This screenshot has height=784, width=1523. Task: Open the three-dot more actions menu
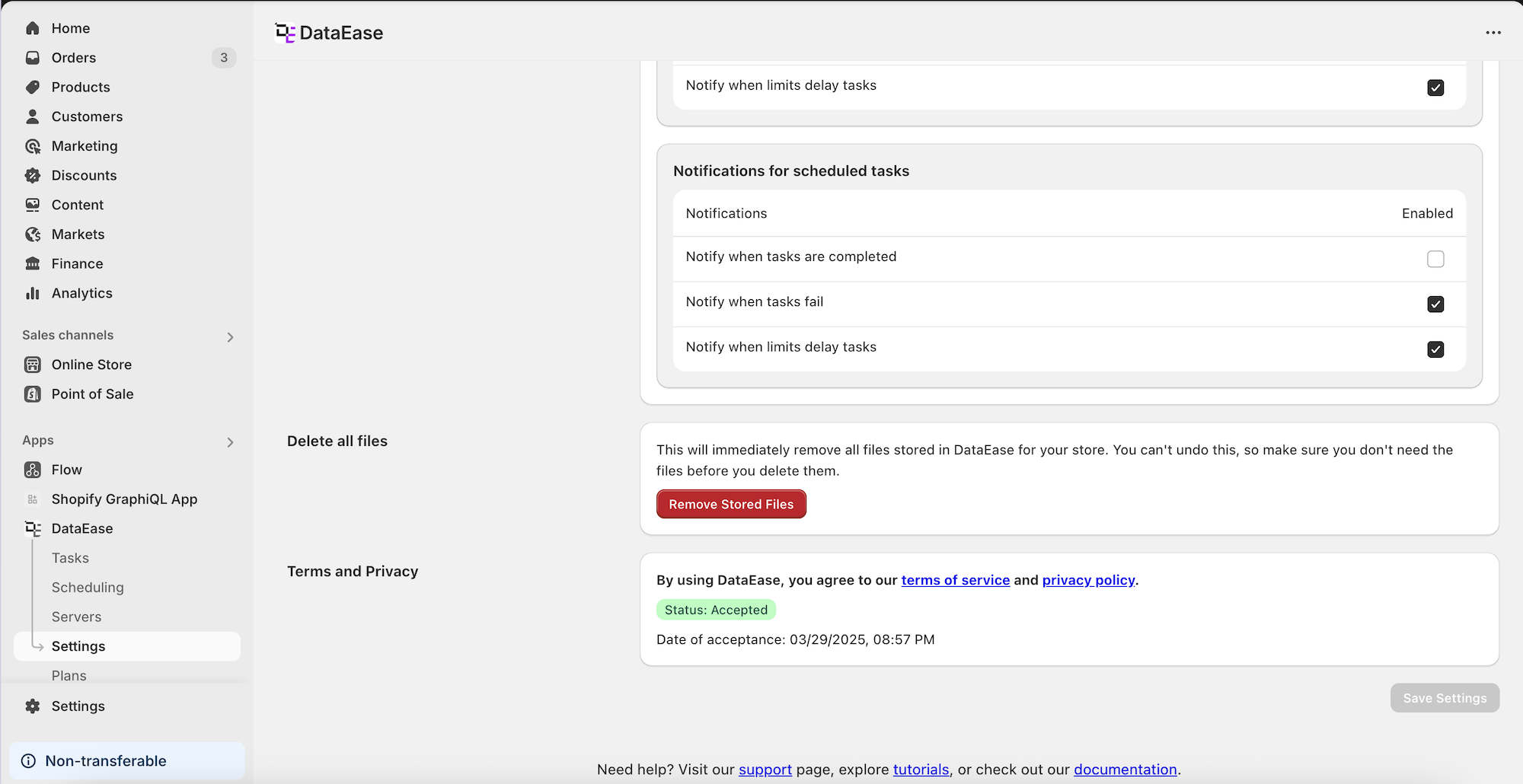coord(1493,33)
